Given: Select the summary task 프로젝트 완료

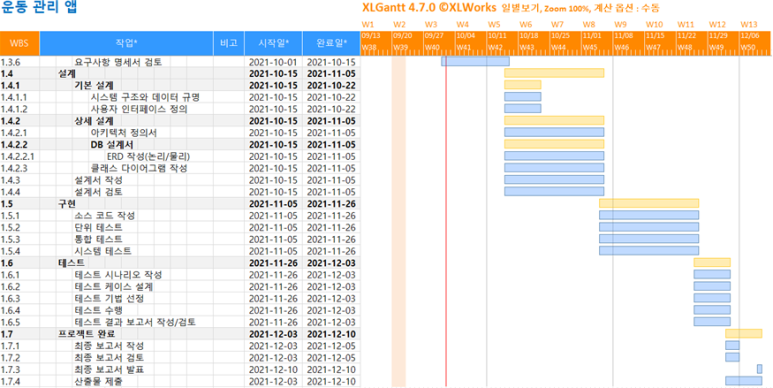Looking at the screenshot, I should click(86, 334).
